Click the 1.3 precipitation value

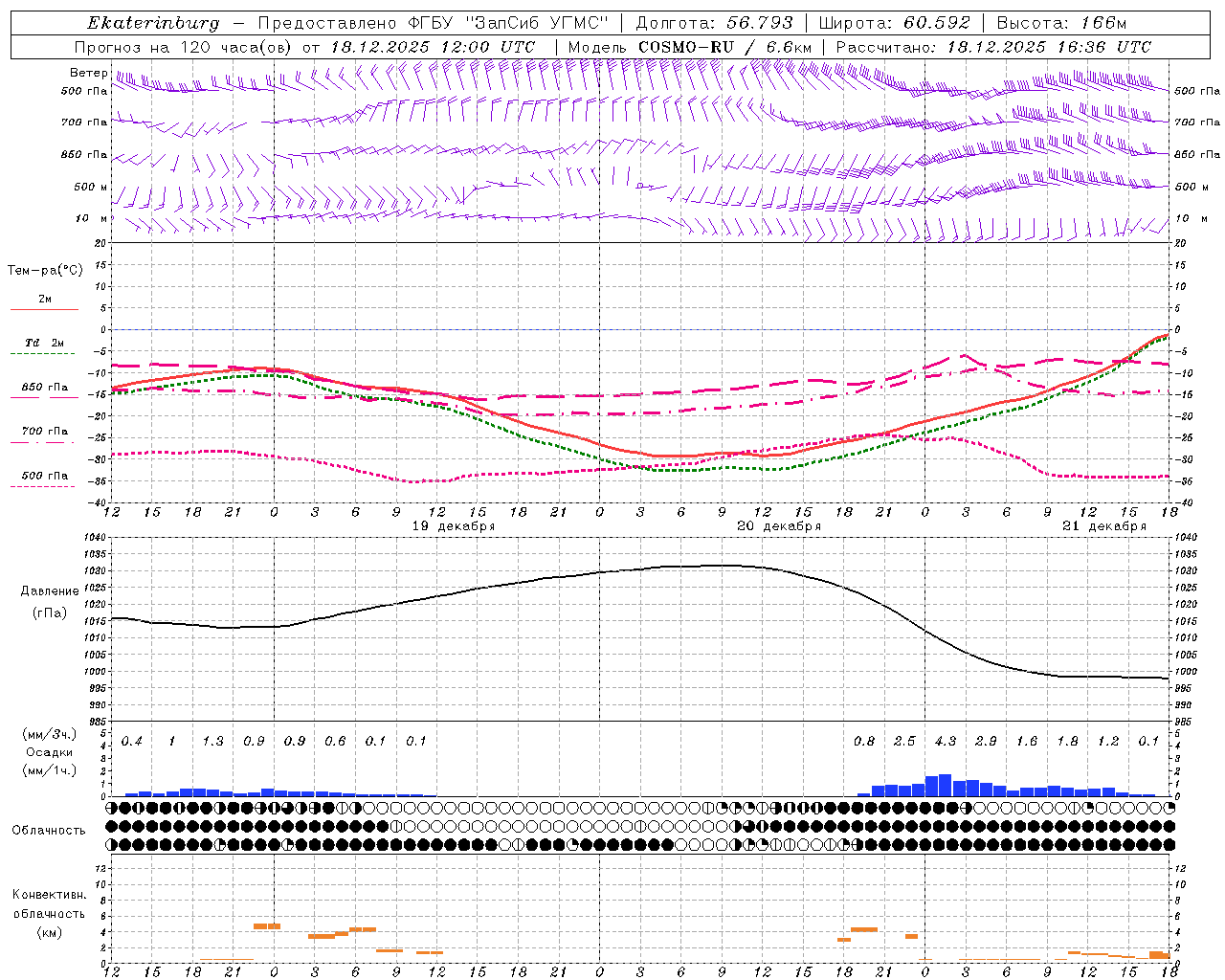212,742
